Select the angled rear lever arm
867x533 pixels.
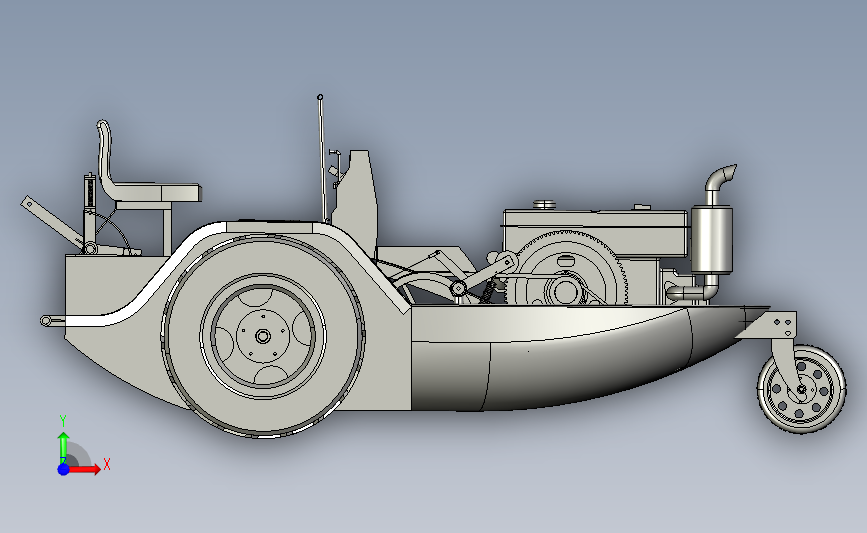[x=53, y=222]
